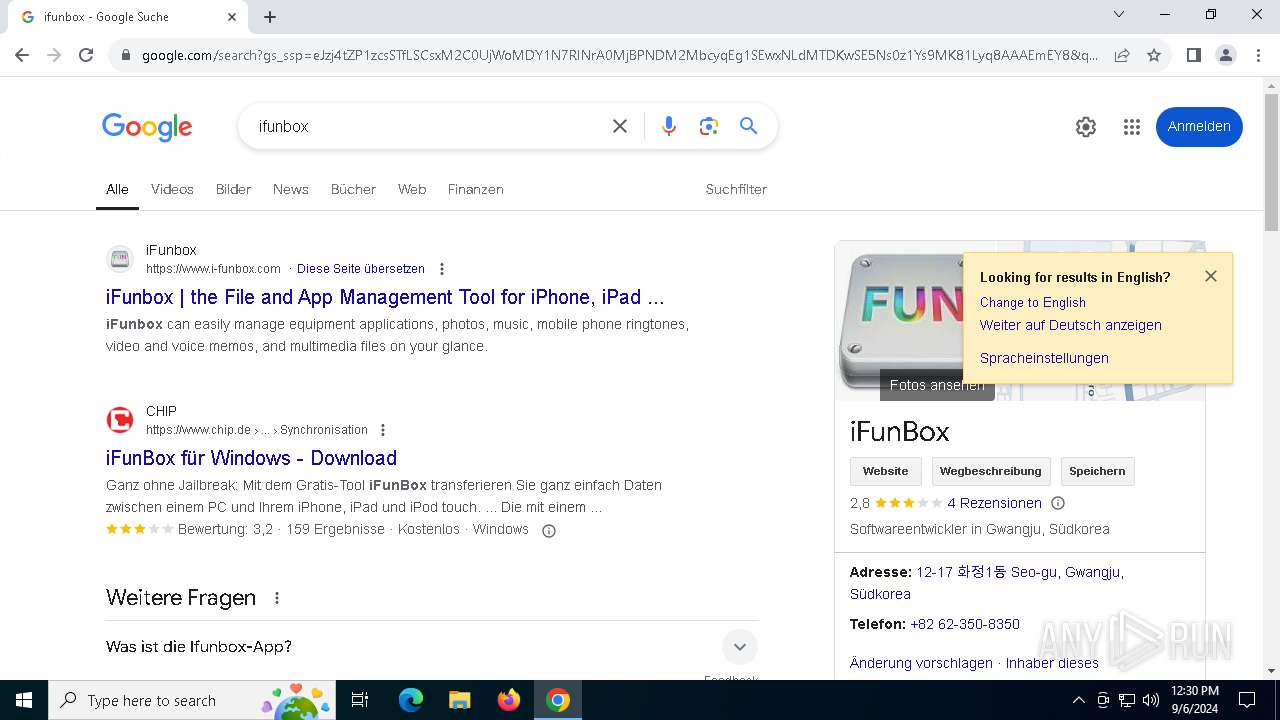
Task: Click Speichern button in knowledge panel
Action: (1097, 471)
